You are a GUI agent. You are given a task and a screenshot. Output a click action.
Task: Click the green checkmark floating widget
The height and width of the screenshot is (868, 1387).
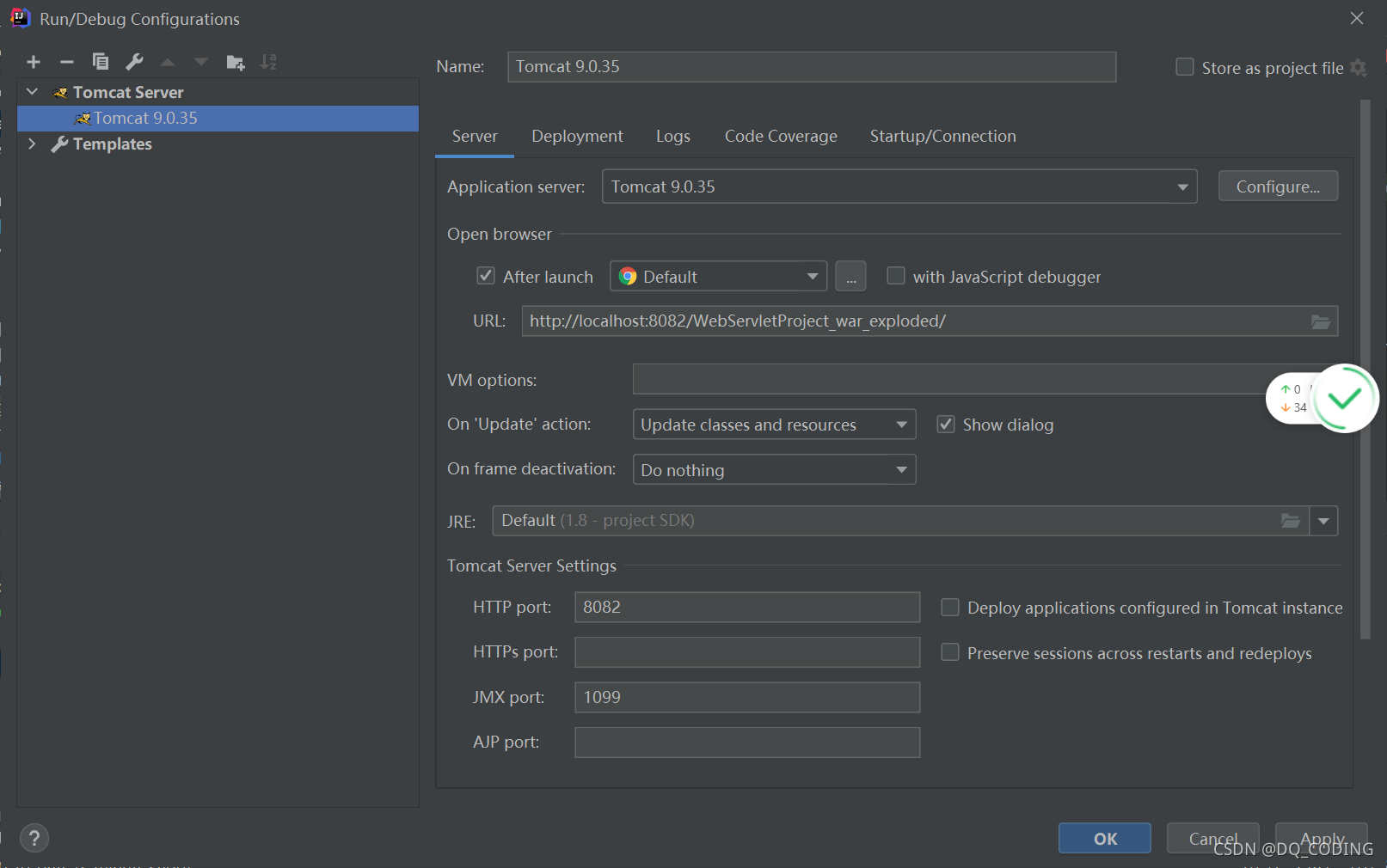1344,398
